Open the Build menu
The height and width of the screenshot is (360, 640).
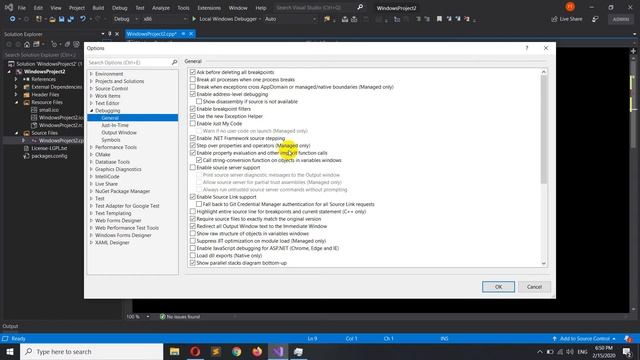click(98, 8)
